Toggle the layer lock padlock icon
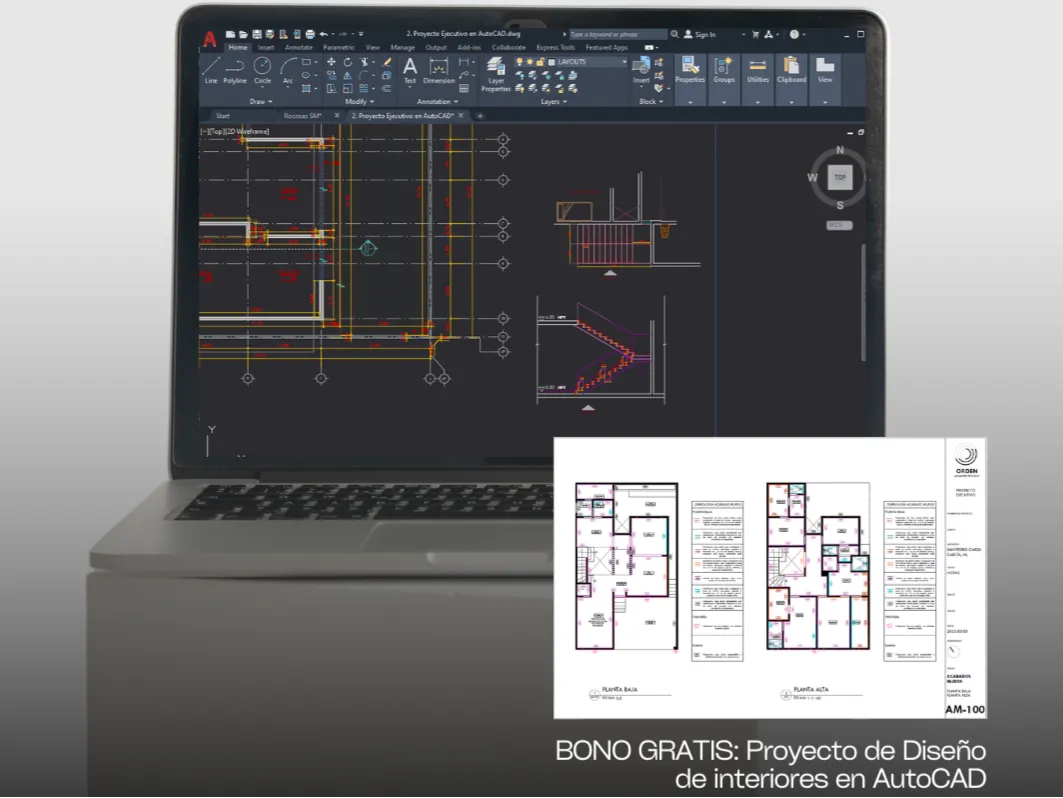1063x798 pixels. click(540, 62)
